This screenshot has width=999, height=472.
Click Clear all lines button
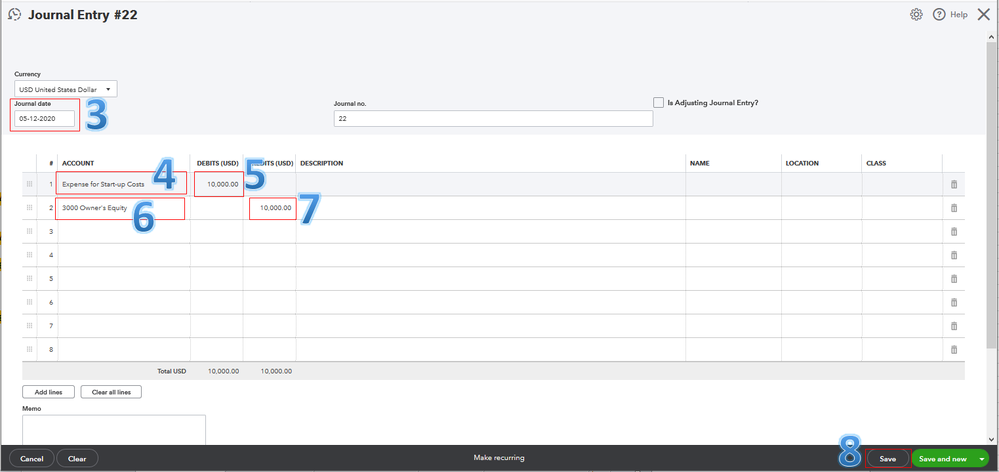coord(111,392)
